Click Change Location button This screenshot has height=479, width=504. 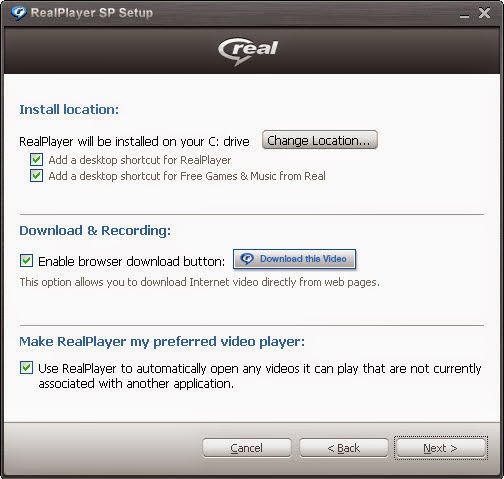pos(320,140)
